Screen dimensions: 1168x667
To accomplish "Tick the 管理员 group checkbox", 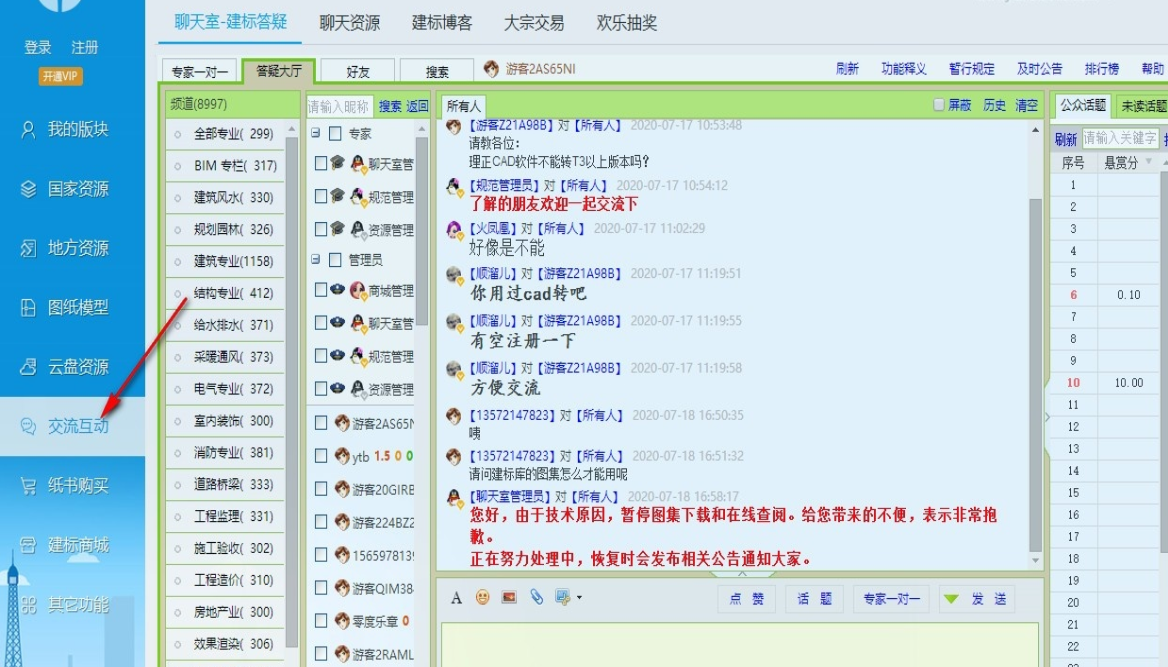I will (335, 259).
